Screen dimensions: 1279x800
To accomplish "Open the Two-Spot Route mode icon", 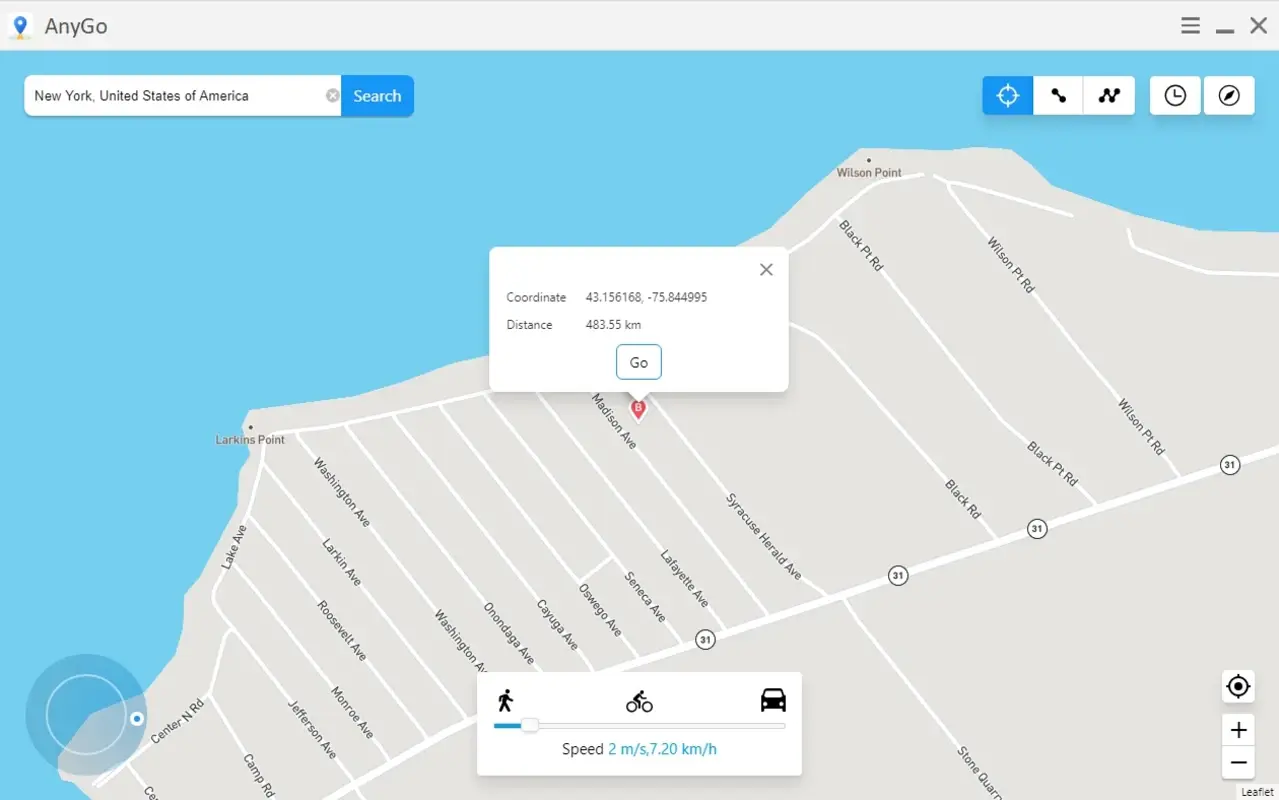I will click(1057, 95).
